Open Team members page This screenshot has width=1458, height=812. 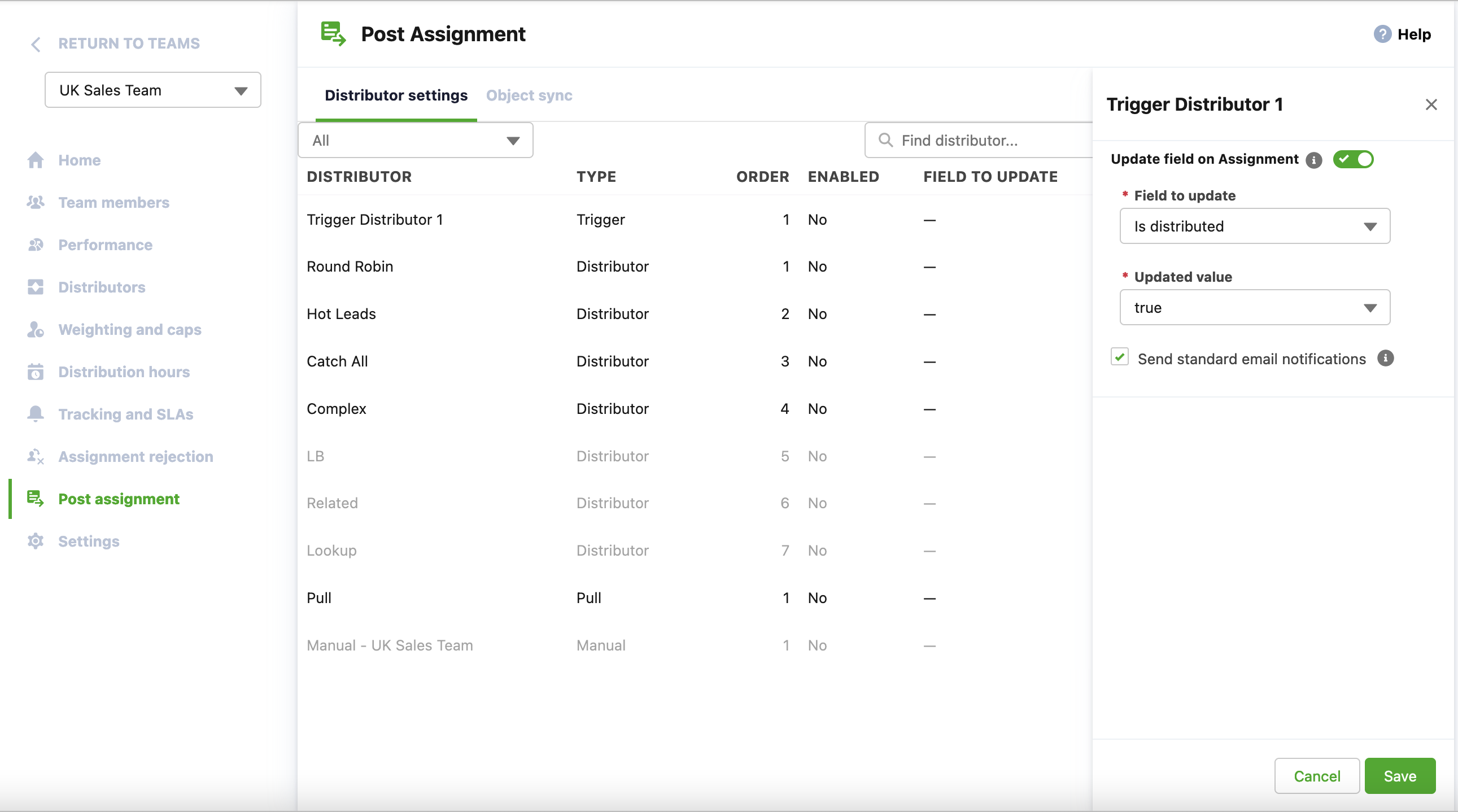tap(114, 202)
